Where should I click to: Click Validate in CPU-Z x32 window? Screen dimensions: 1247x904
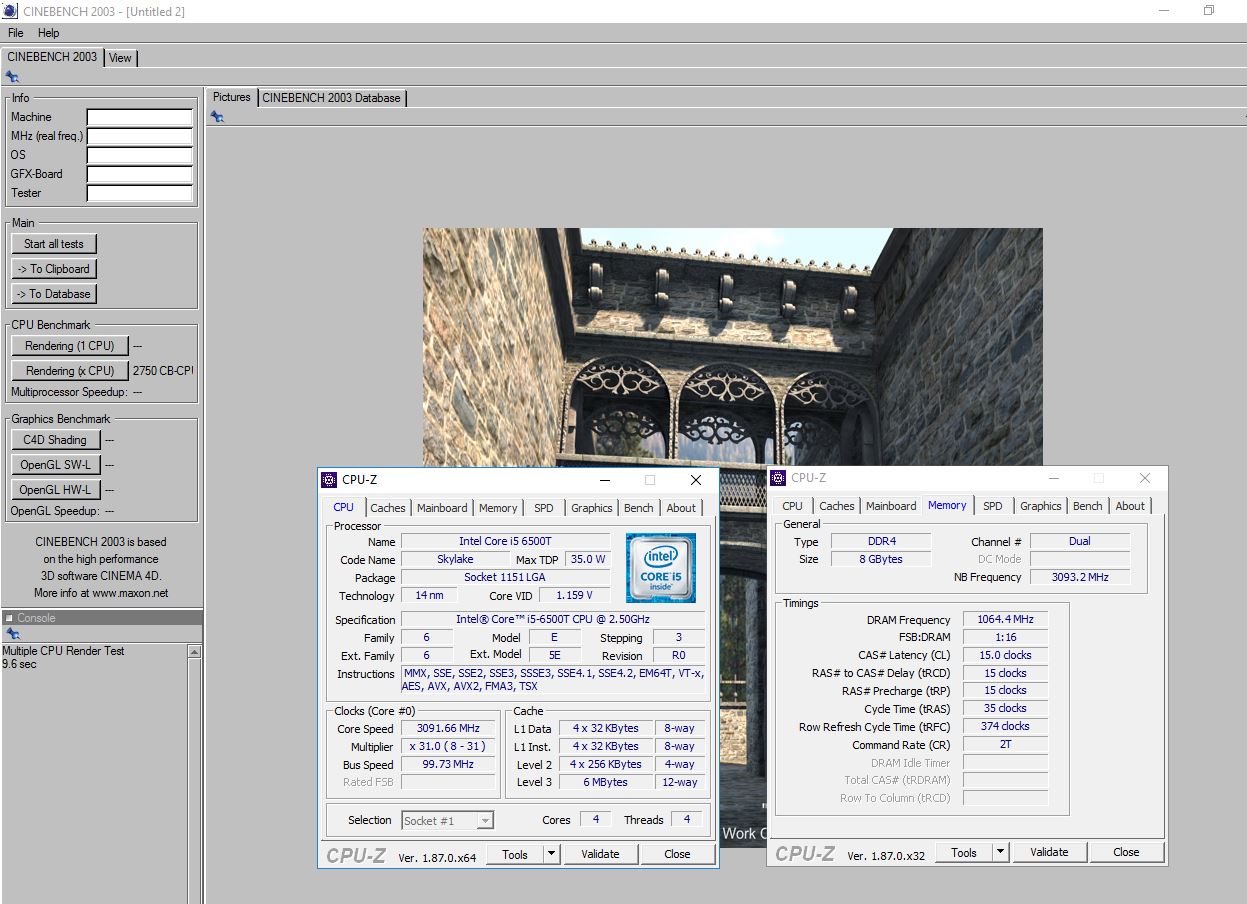(1049, 852)
